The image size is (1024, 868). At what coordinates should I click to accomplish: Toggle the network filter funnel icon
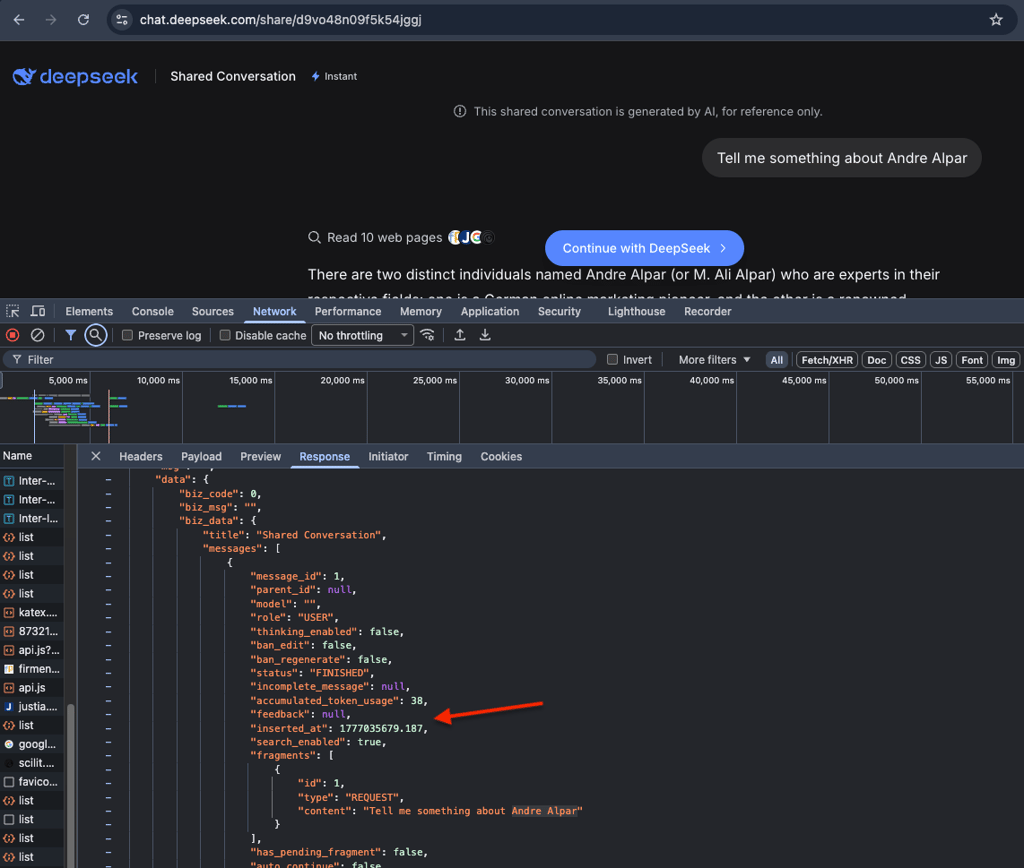pyautogui.click(x=71, y=335)
